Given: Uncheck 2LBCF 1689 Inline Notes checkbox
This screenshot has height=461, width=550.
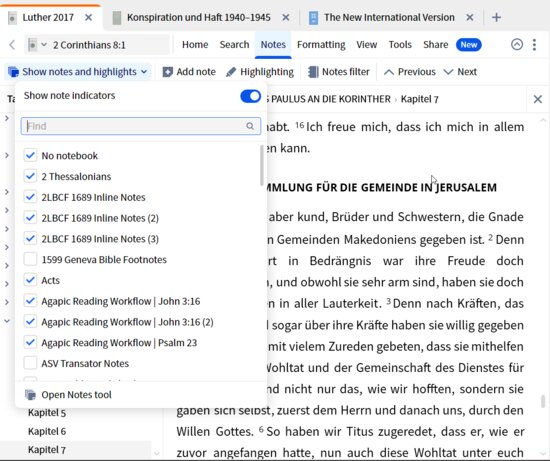Looking at the screenshot, I should (x=30, y=197).
